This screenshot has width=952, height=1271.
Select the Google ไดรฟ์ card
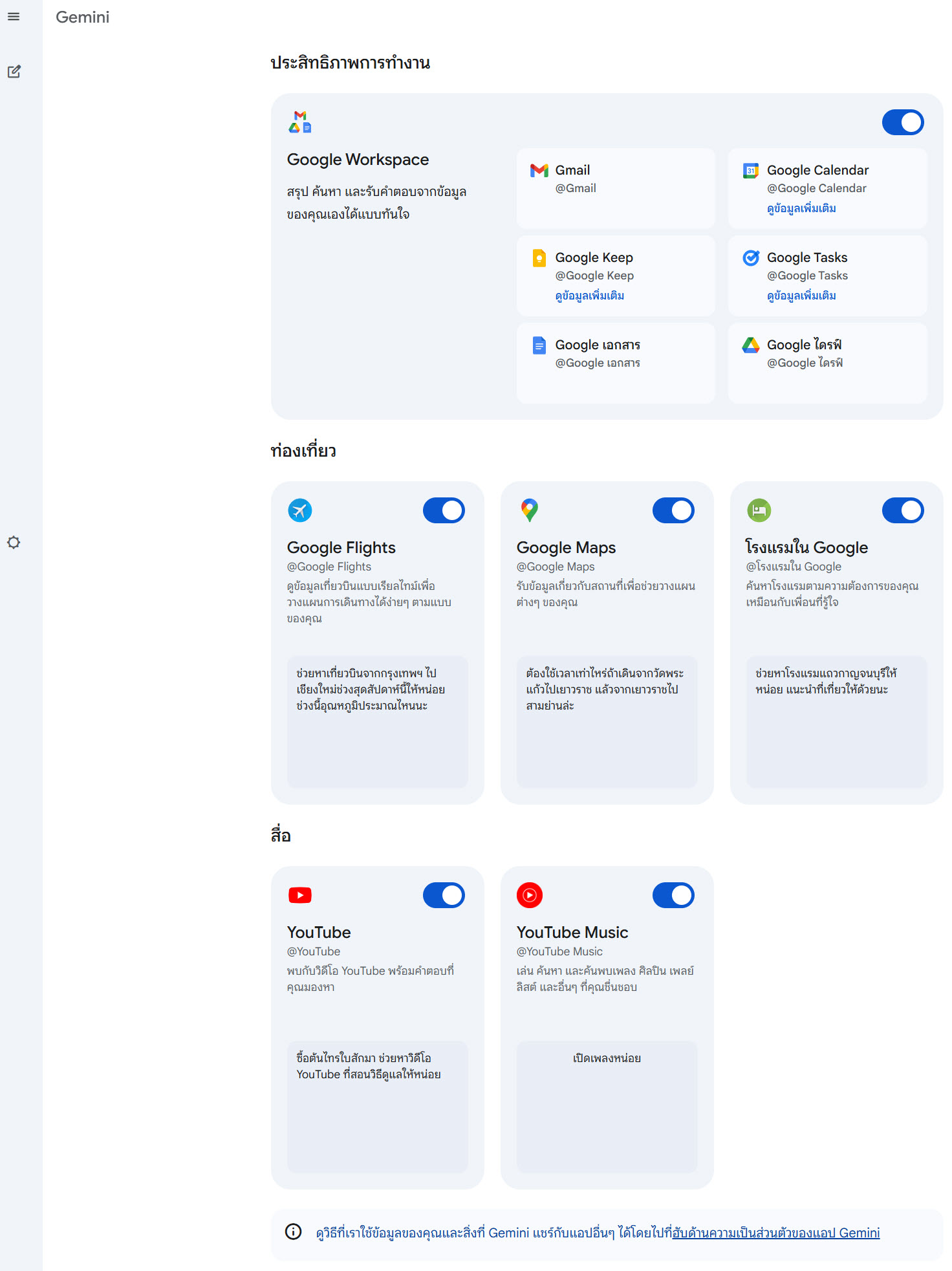pos(828,363)
